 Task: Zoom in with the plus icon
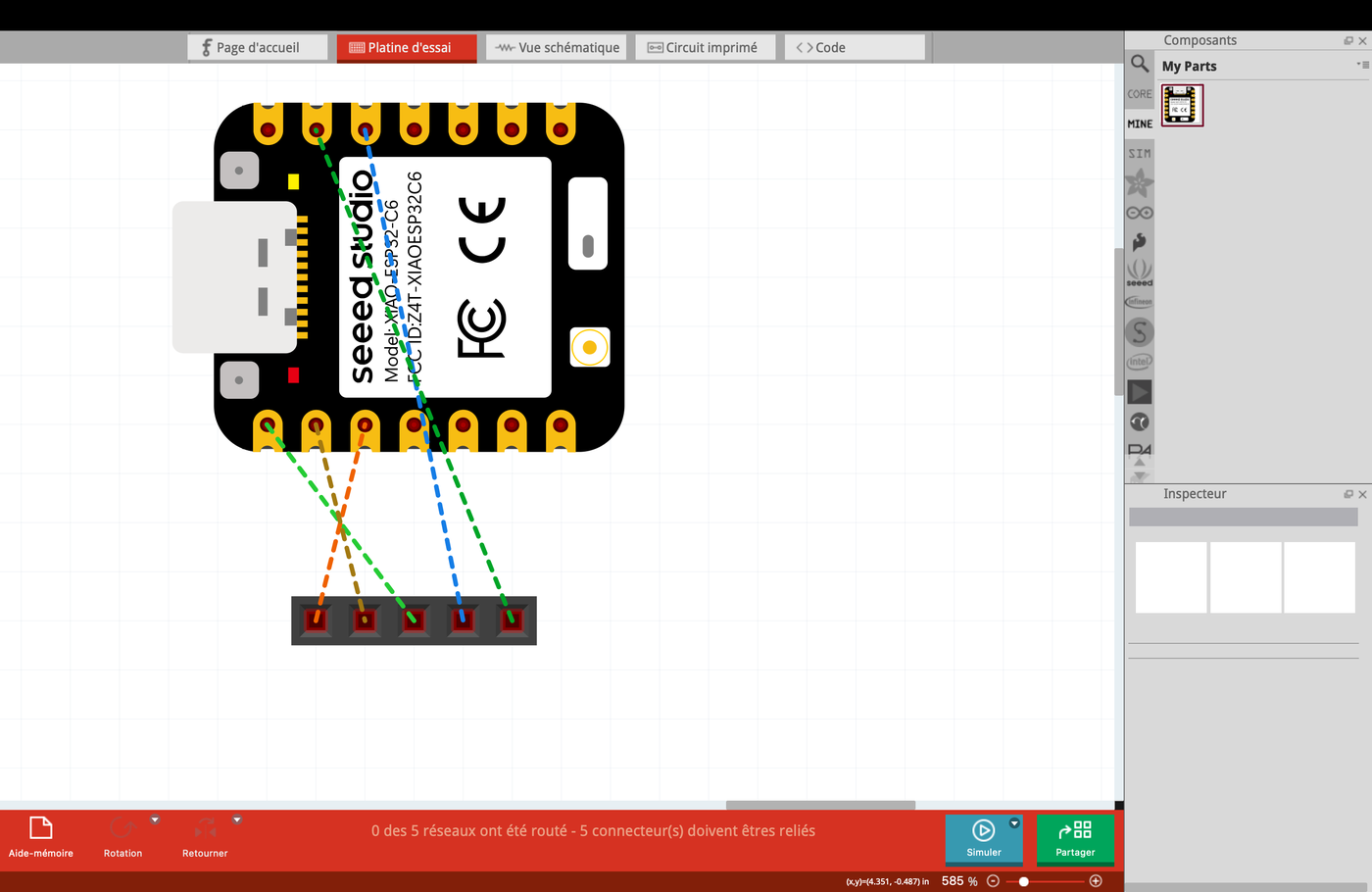pos(1096,881)
